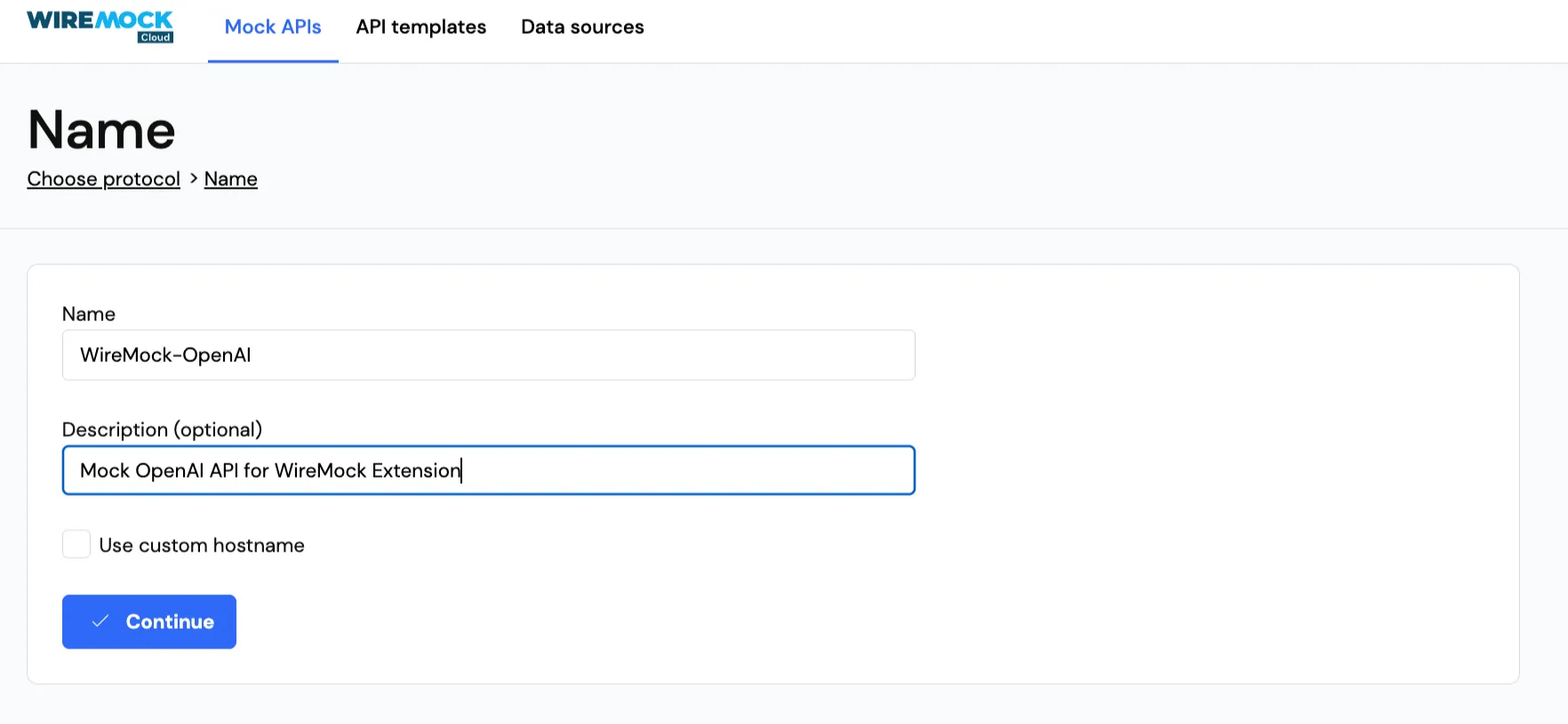Switch to the API templates tab
The image size is (1568, 724).
coord(420,27)
